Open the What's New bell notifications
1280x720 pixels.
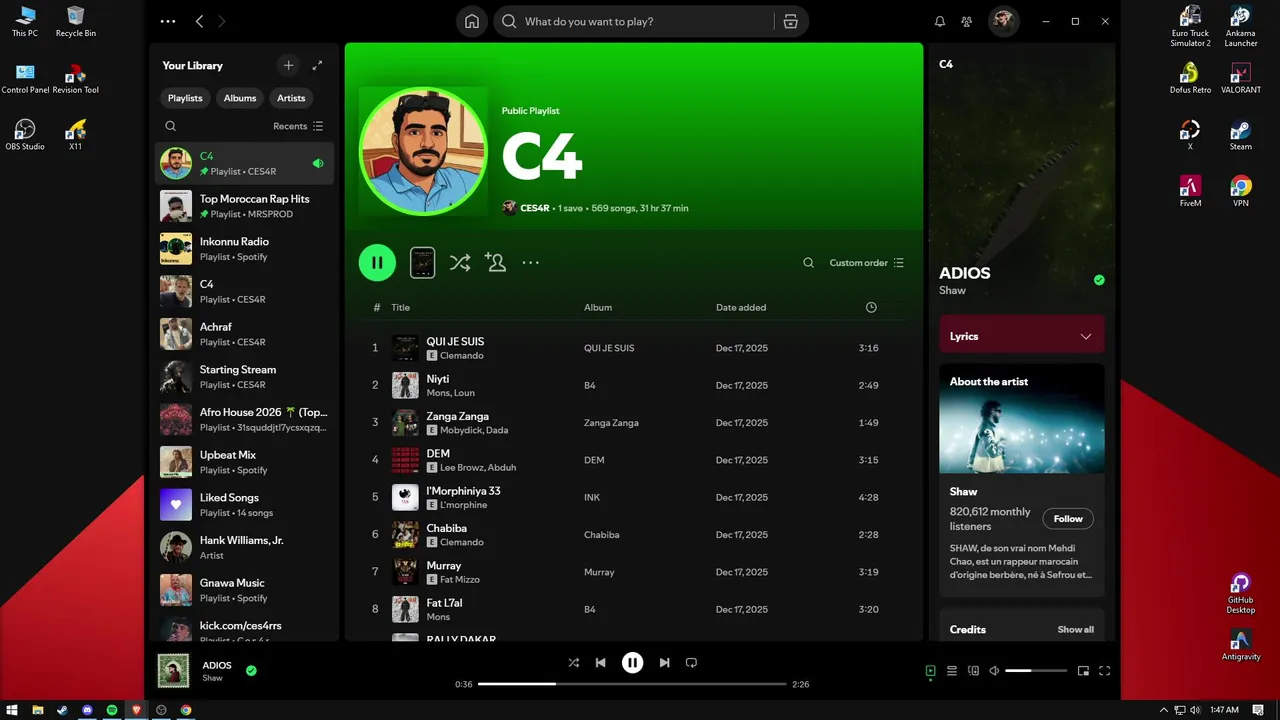pos(940,21)
